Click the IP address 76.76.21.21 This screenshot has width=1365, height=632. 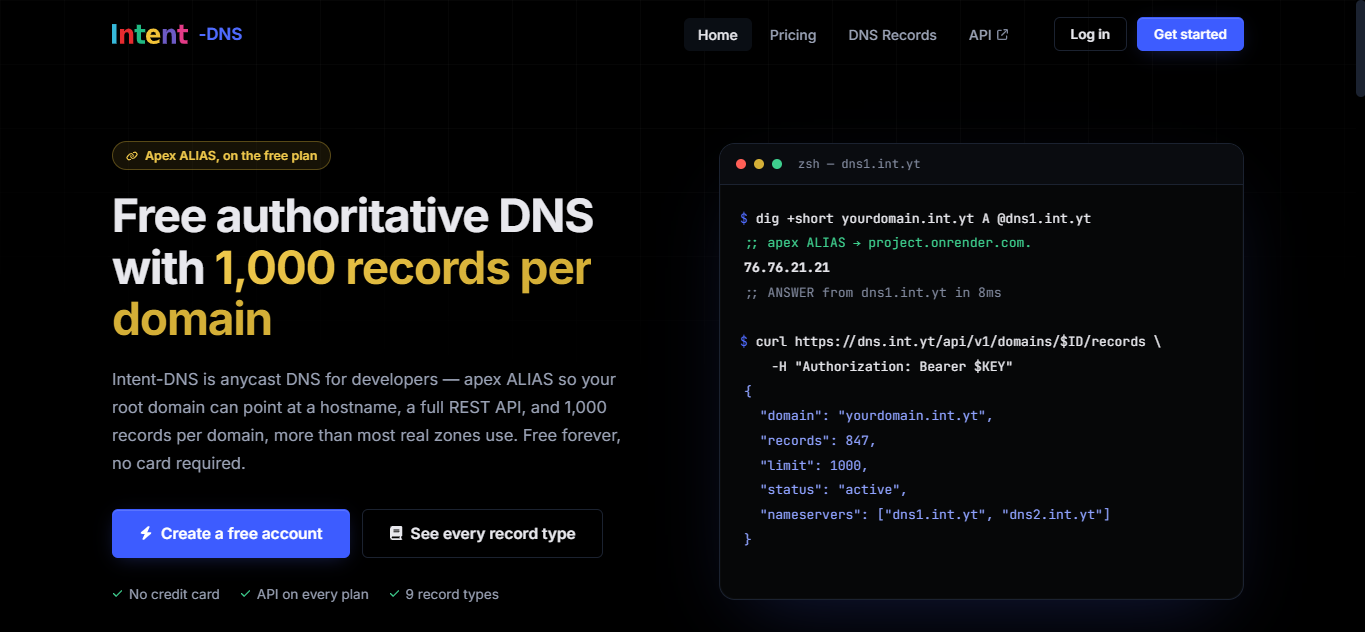787,268
